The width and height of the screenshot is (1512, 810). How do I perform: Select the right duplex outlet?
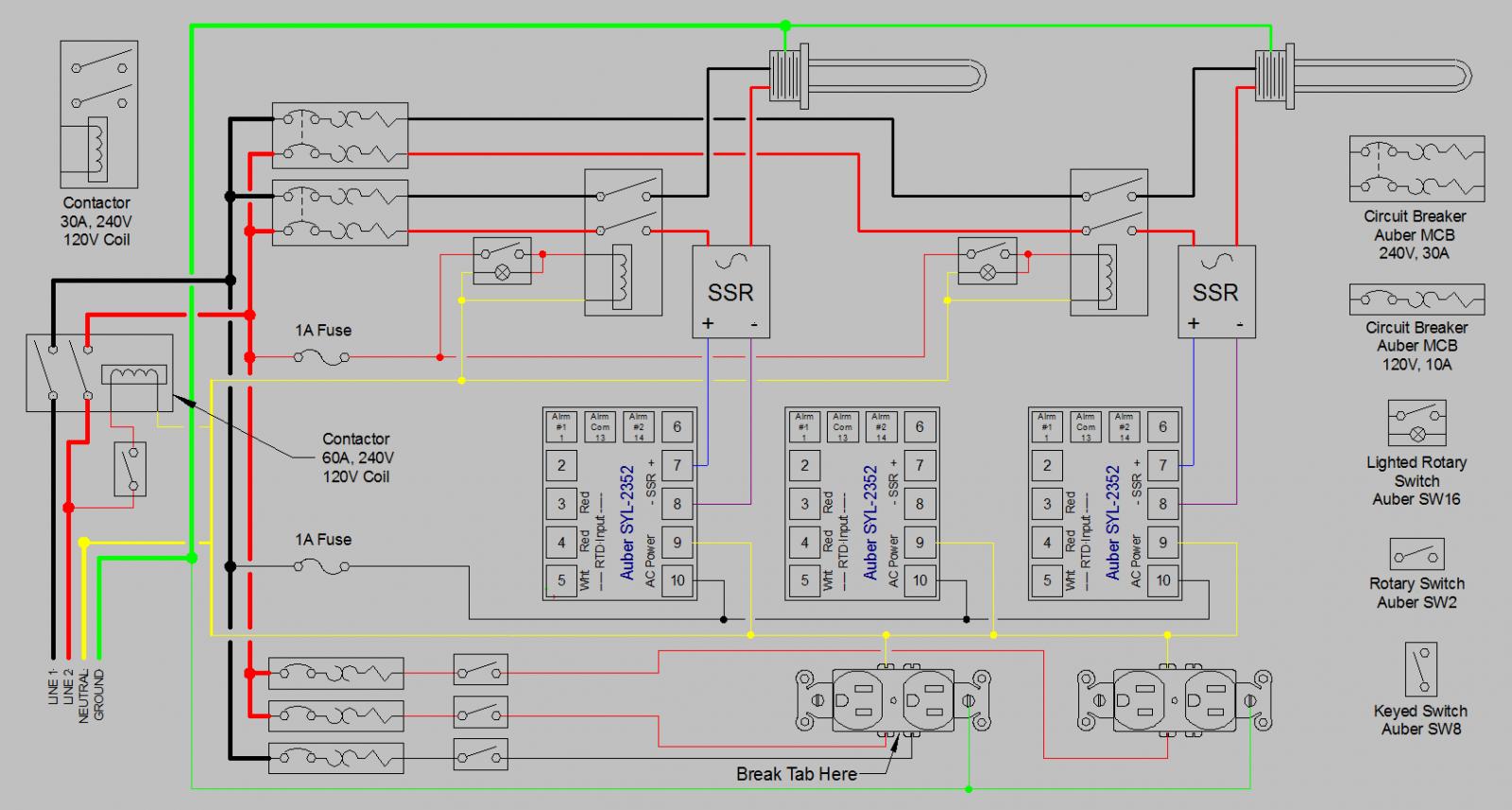pos(1175,700)
